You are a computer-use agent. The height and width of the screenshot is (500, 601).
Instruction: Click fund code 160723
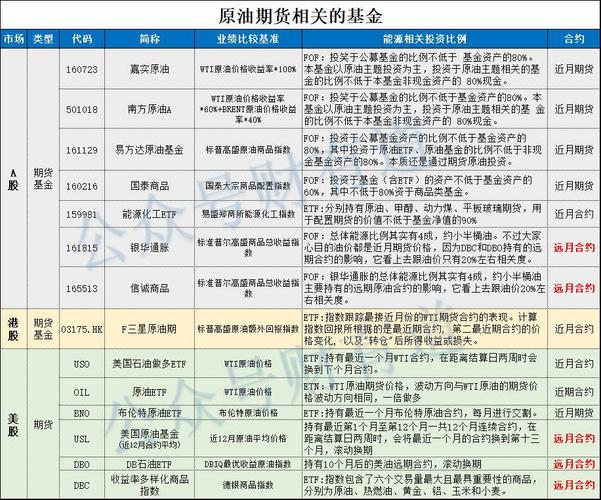coord(82,70)
